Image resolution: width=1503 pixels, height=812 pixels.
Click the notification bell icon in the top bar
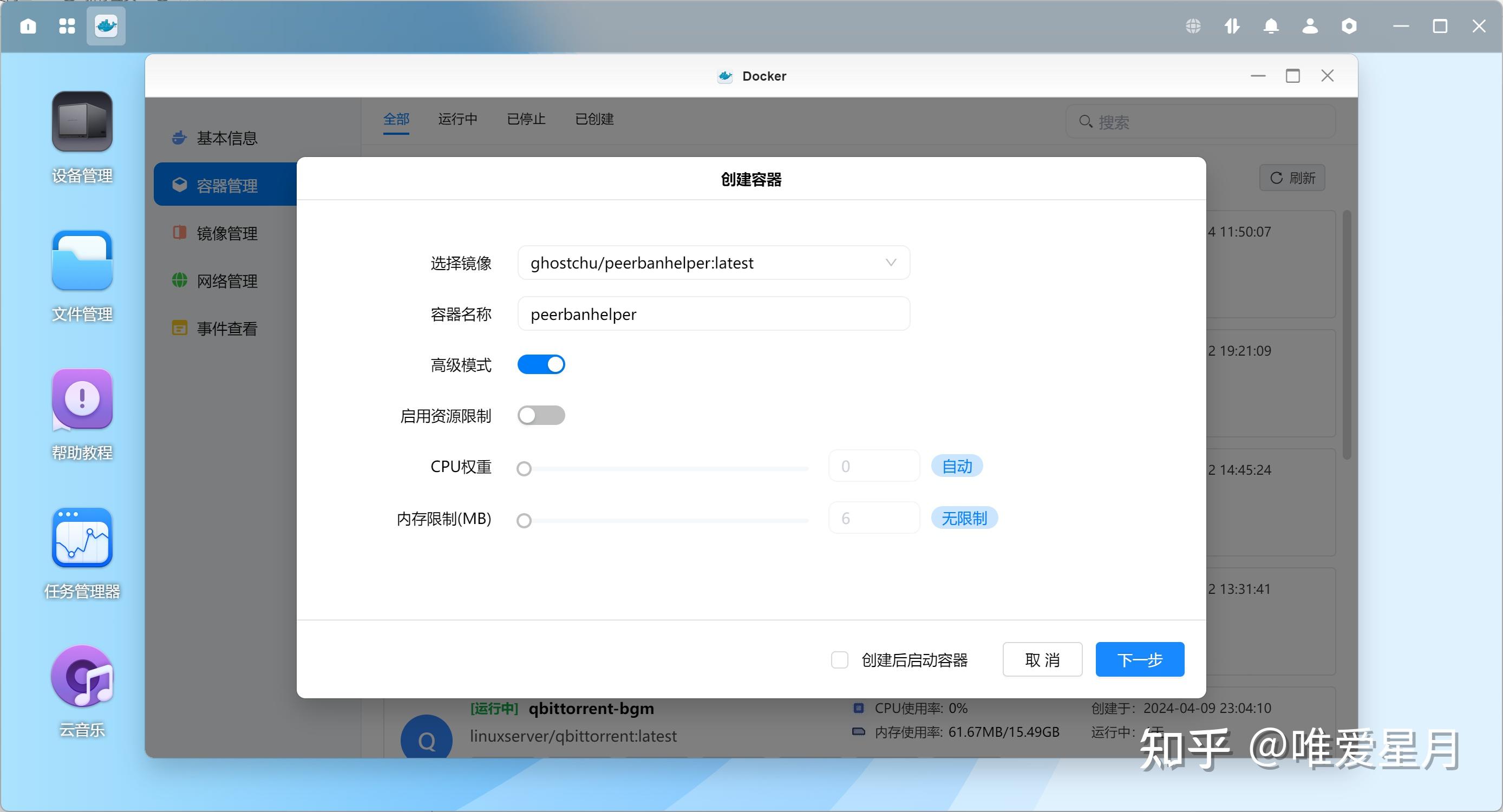[1271, 26]
